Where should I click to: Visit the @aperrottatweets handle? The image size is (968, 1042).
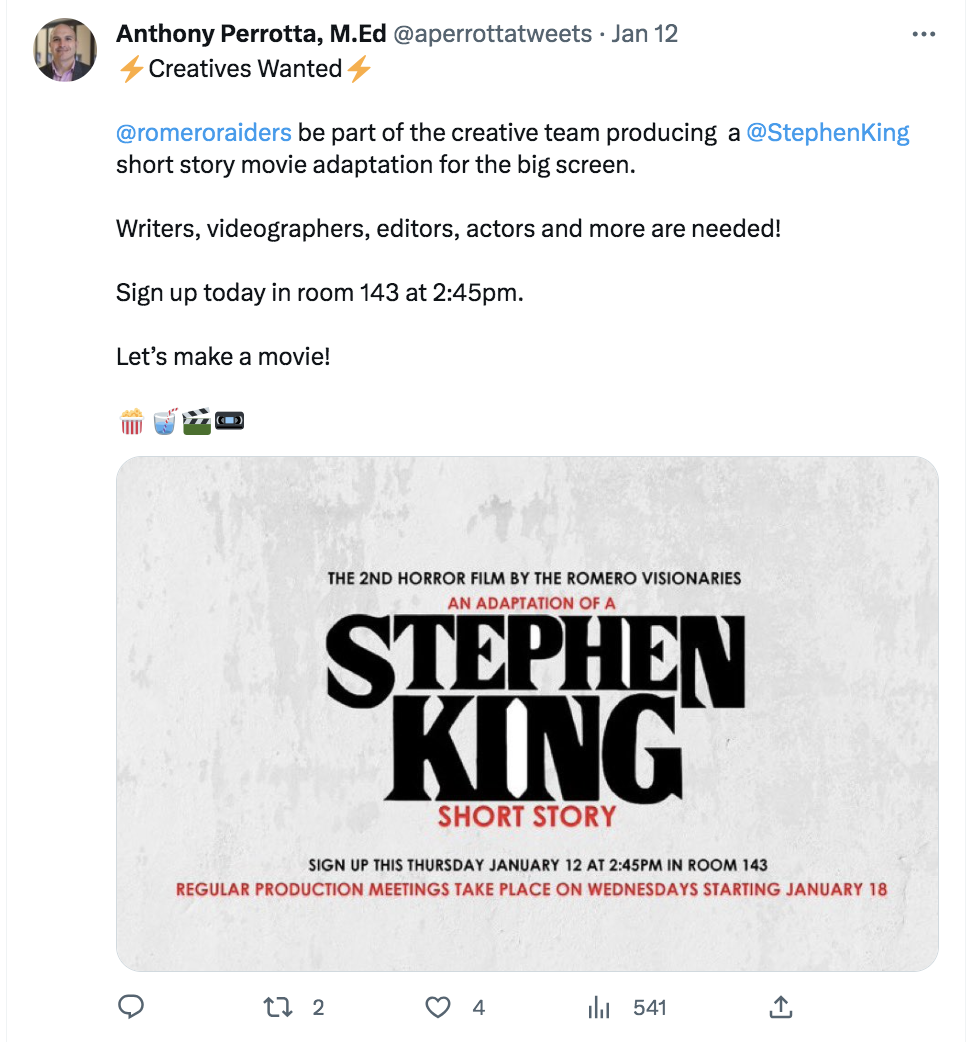click(493, 34)
